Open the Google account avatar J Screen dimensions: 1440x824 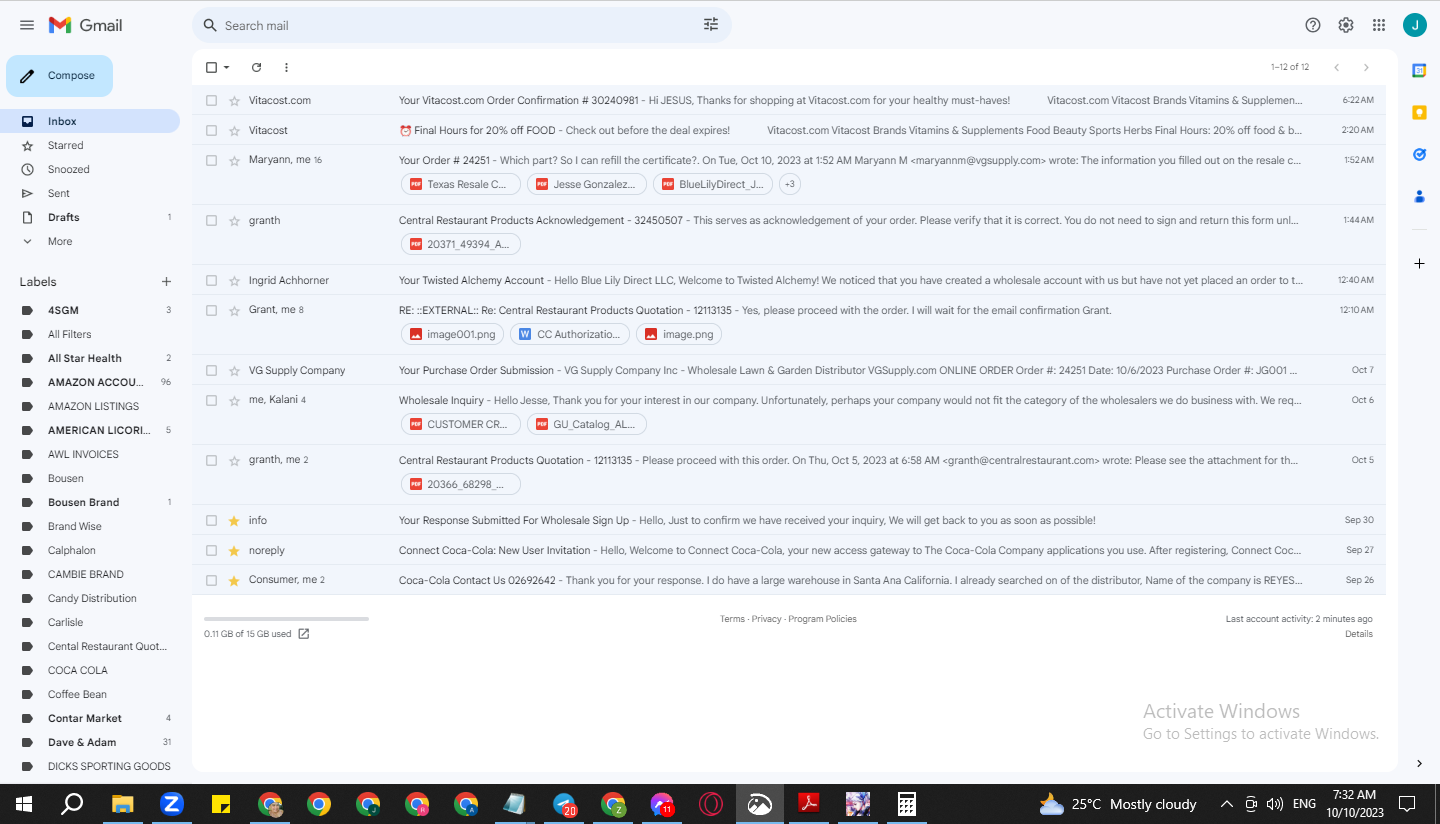click(1415, 25)
